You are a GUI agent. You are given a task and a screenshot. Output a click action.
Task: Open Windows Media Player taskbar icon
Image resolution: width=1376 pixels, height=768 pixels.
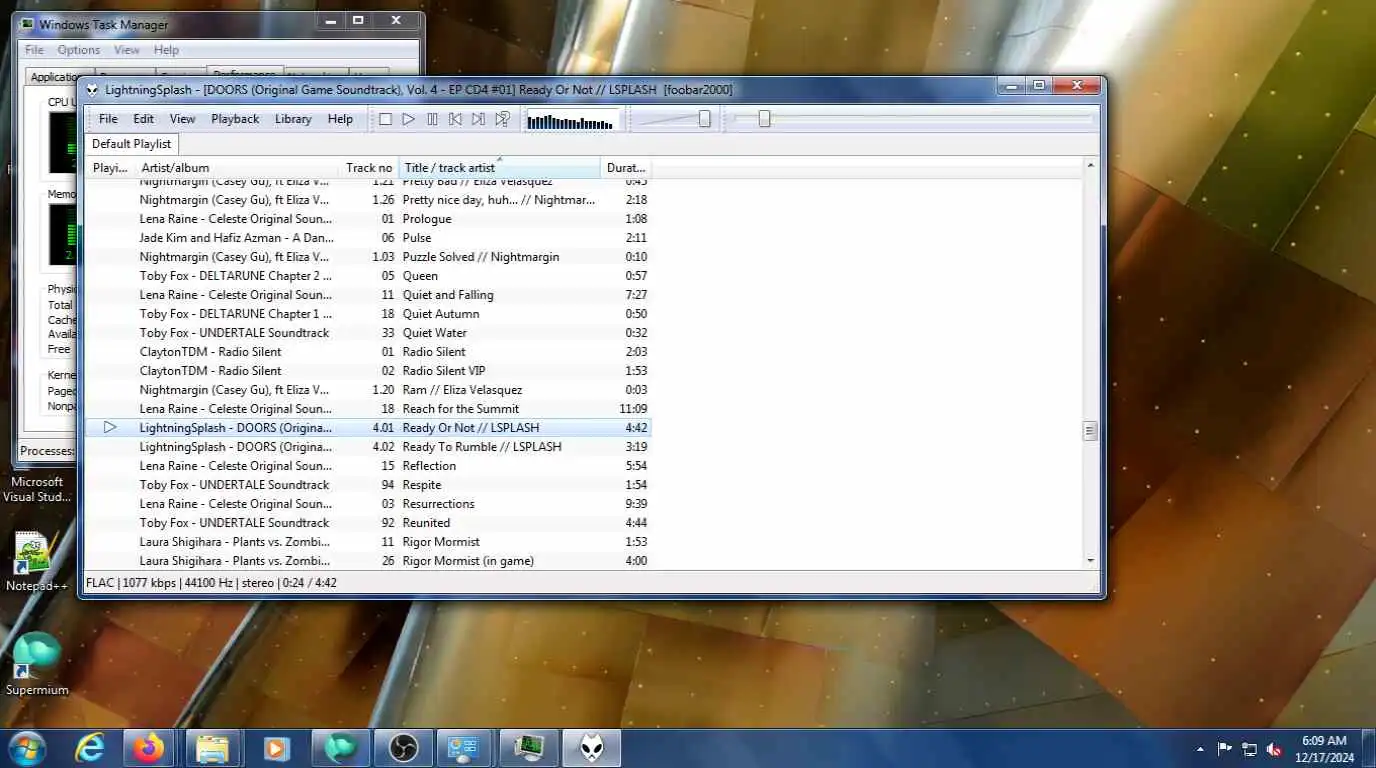click(x=275, y=748)
